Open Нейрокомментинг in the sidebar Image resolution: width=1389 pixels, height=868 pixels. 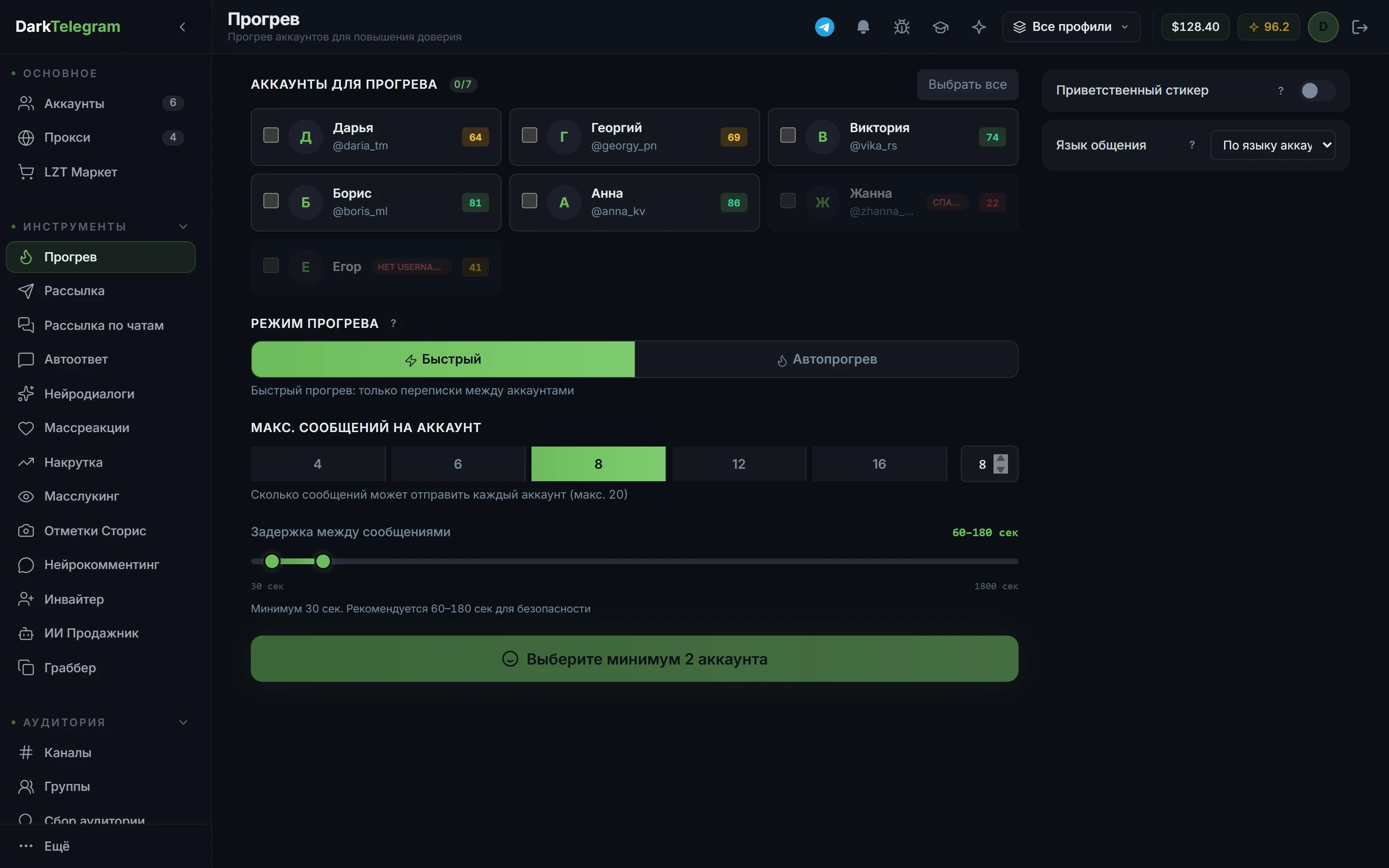click(101, 565)
